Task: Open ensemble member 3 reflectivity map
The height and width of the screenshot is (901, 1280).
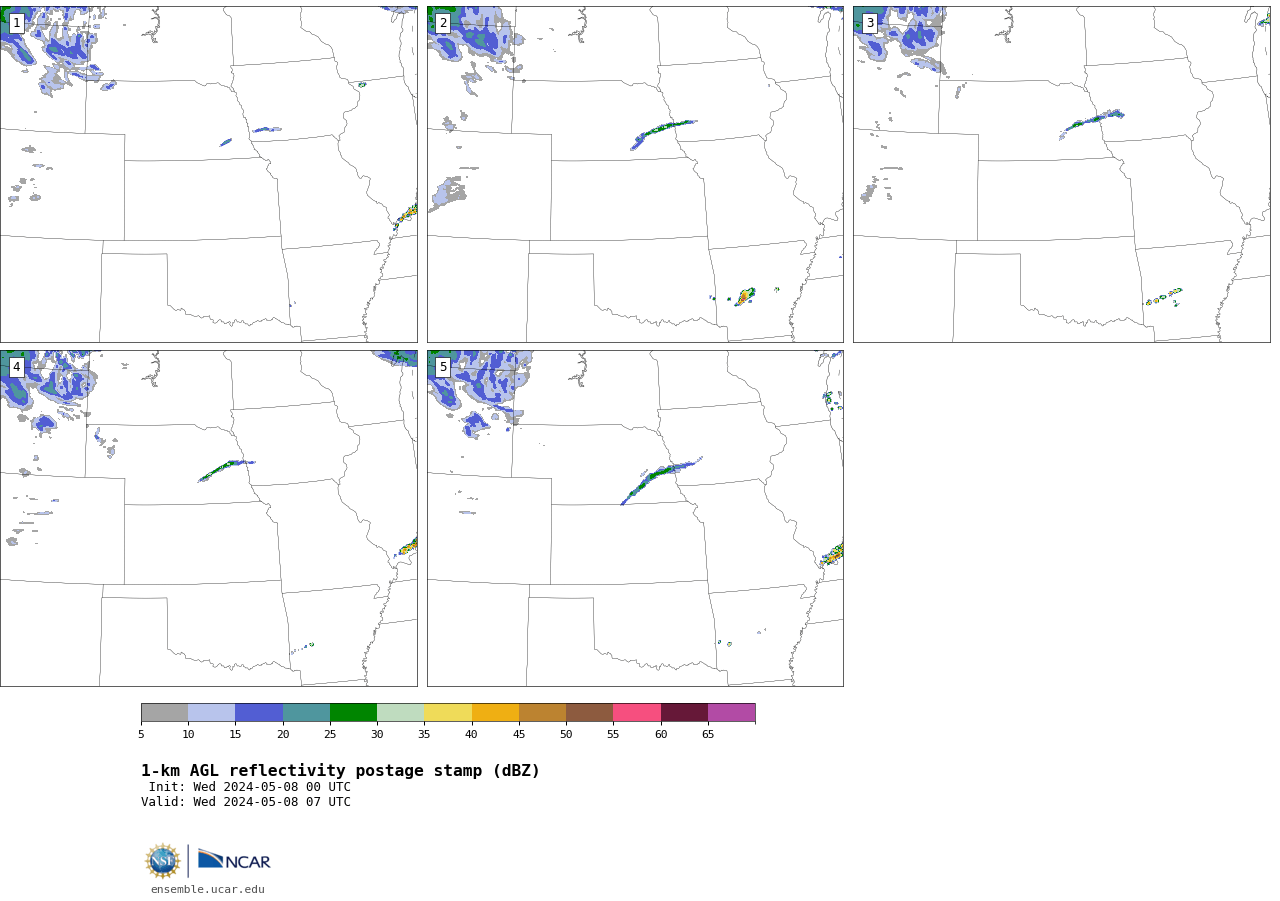Action: (x=1061, y=174)
